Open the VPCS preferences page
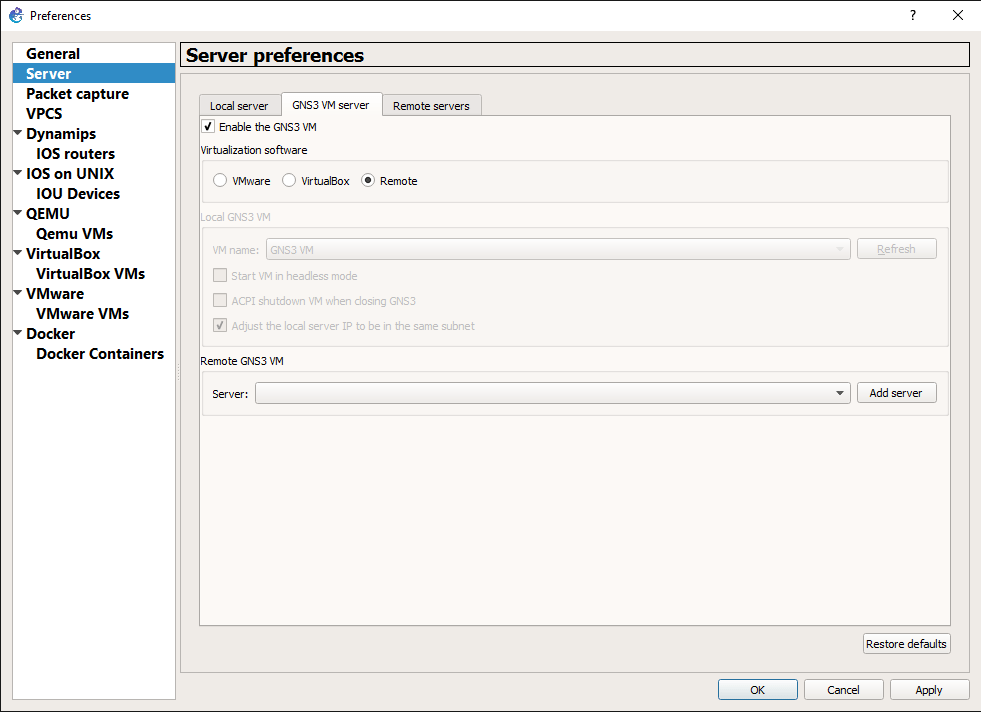981x714 pixels. coord(44,114)
